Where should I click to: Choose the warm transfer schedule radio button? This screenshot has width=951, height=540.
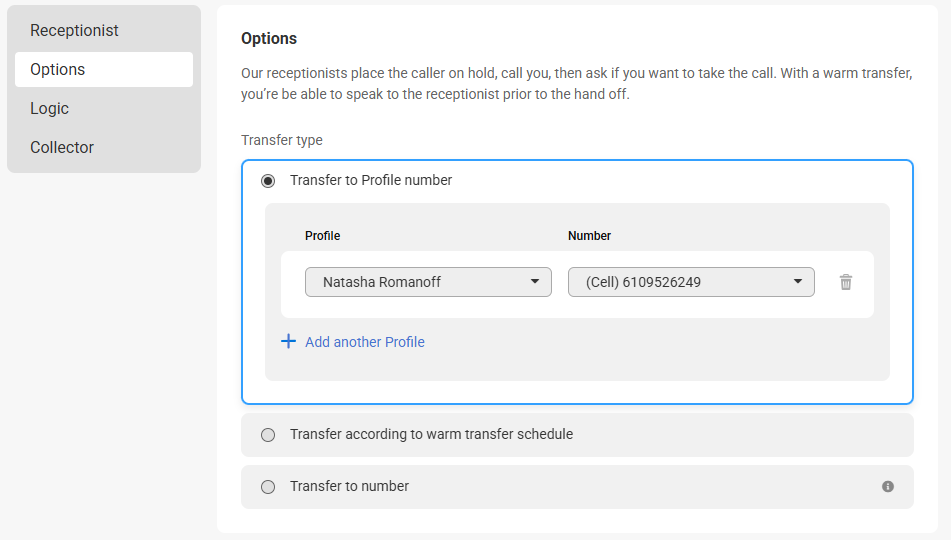(x=268, y=435)
